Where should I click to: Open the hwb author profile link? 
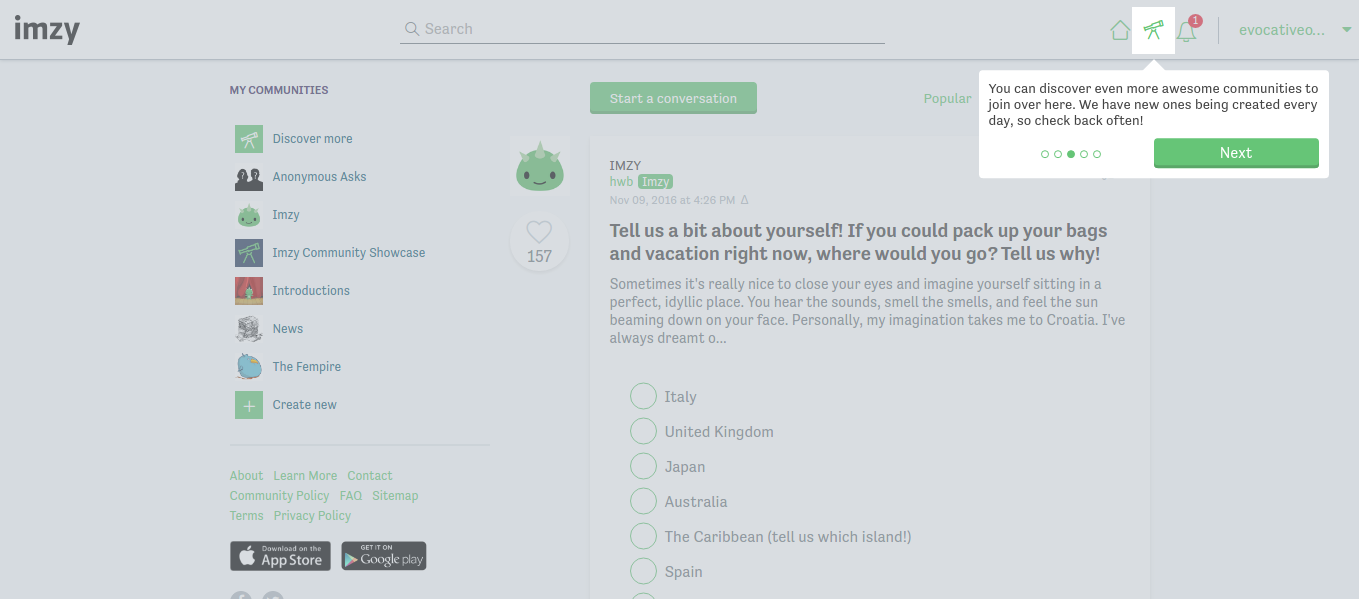point(621,182)
